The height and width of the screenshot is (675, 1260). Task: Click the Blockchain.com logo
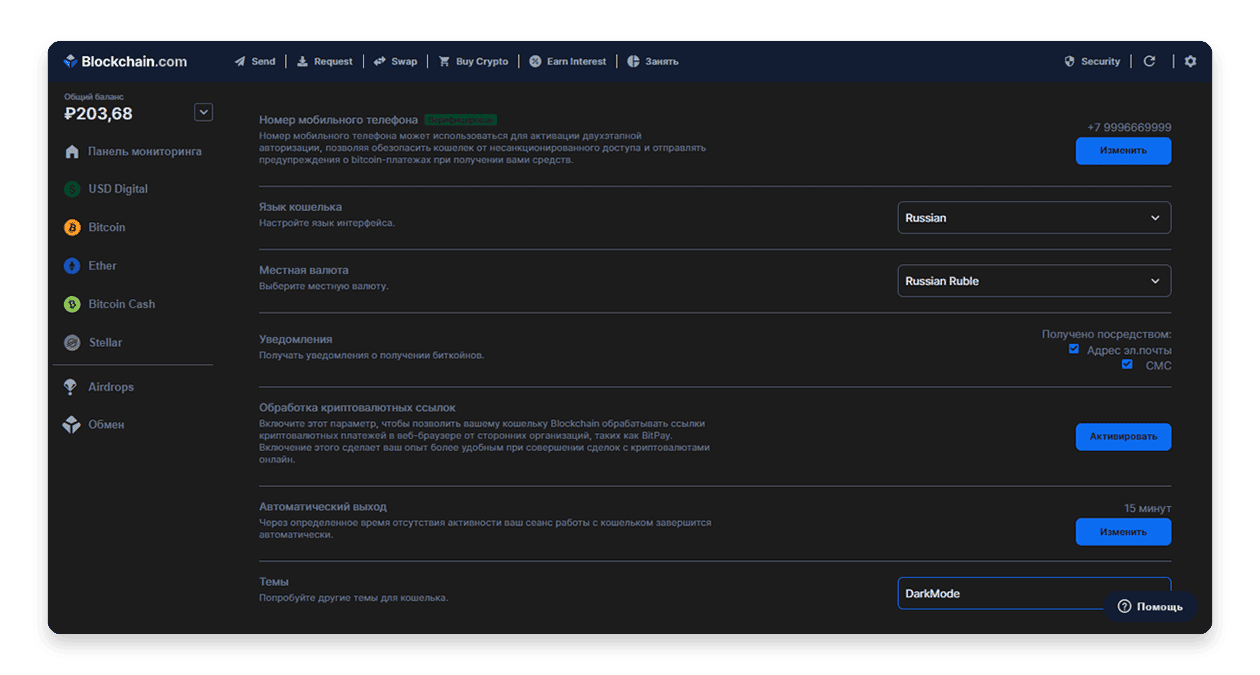(125, 61)
